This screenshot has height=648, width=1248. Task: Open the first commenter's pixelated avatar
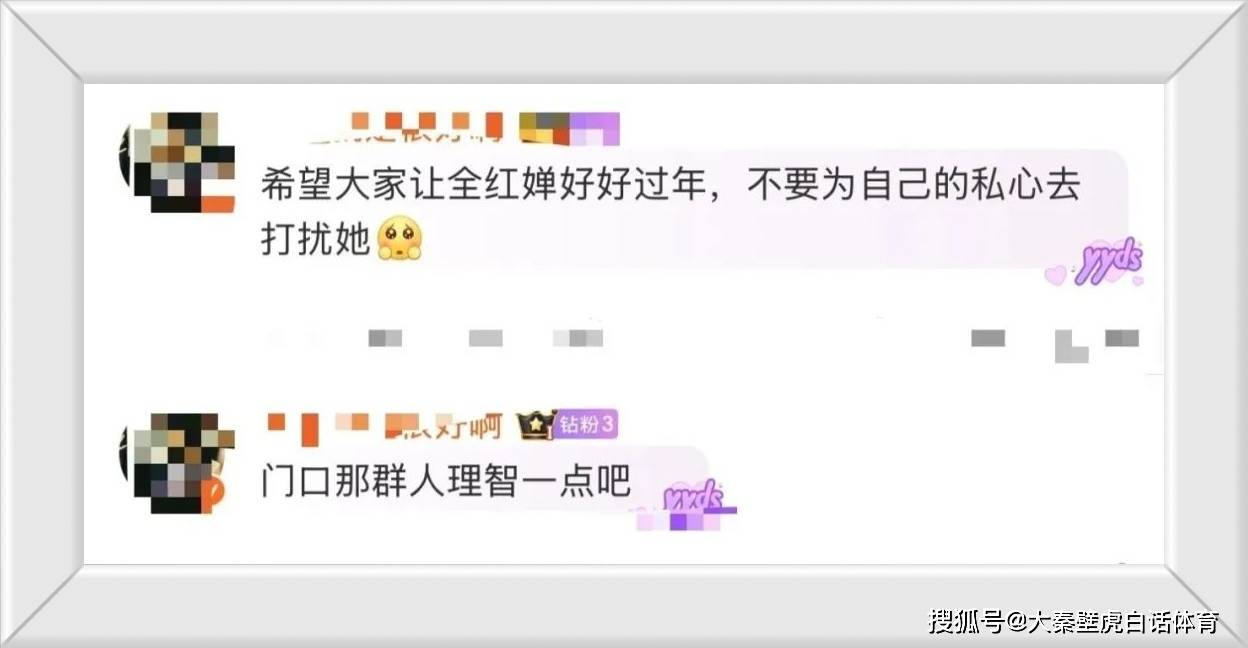(177, 162)
